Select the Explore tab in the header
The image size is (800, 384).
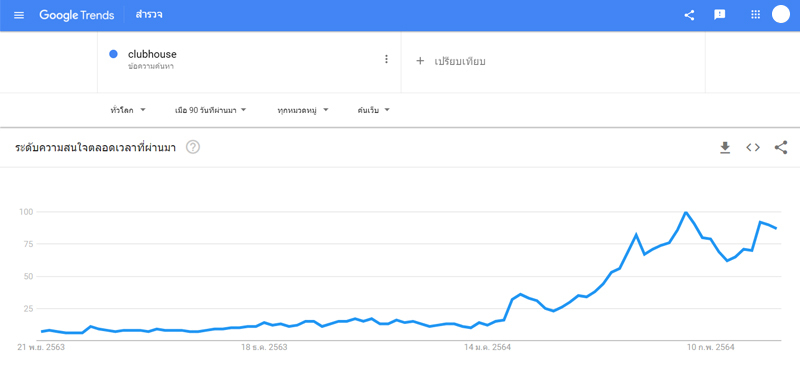click(x=149, y=15)
